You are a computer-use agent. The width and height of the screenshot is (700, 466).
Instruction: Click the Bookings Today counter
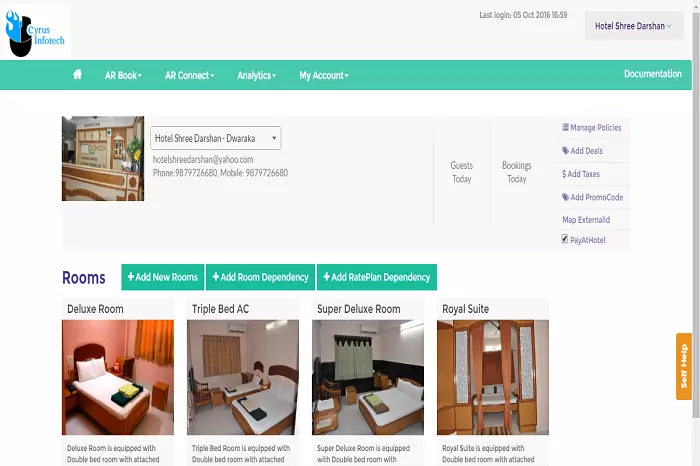pos(517,172)
